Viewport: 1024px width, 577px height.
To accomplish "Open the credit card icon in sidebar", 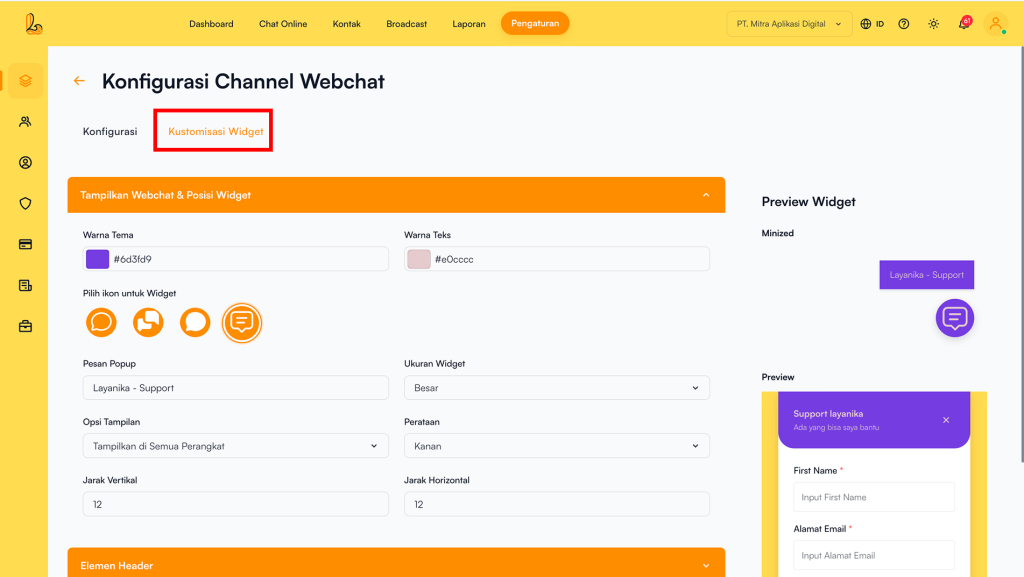I will (25, 244).
